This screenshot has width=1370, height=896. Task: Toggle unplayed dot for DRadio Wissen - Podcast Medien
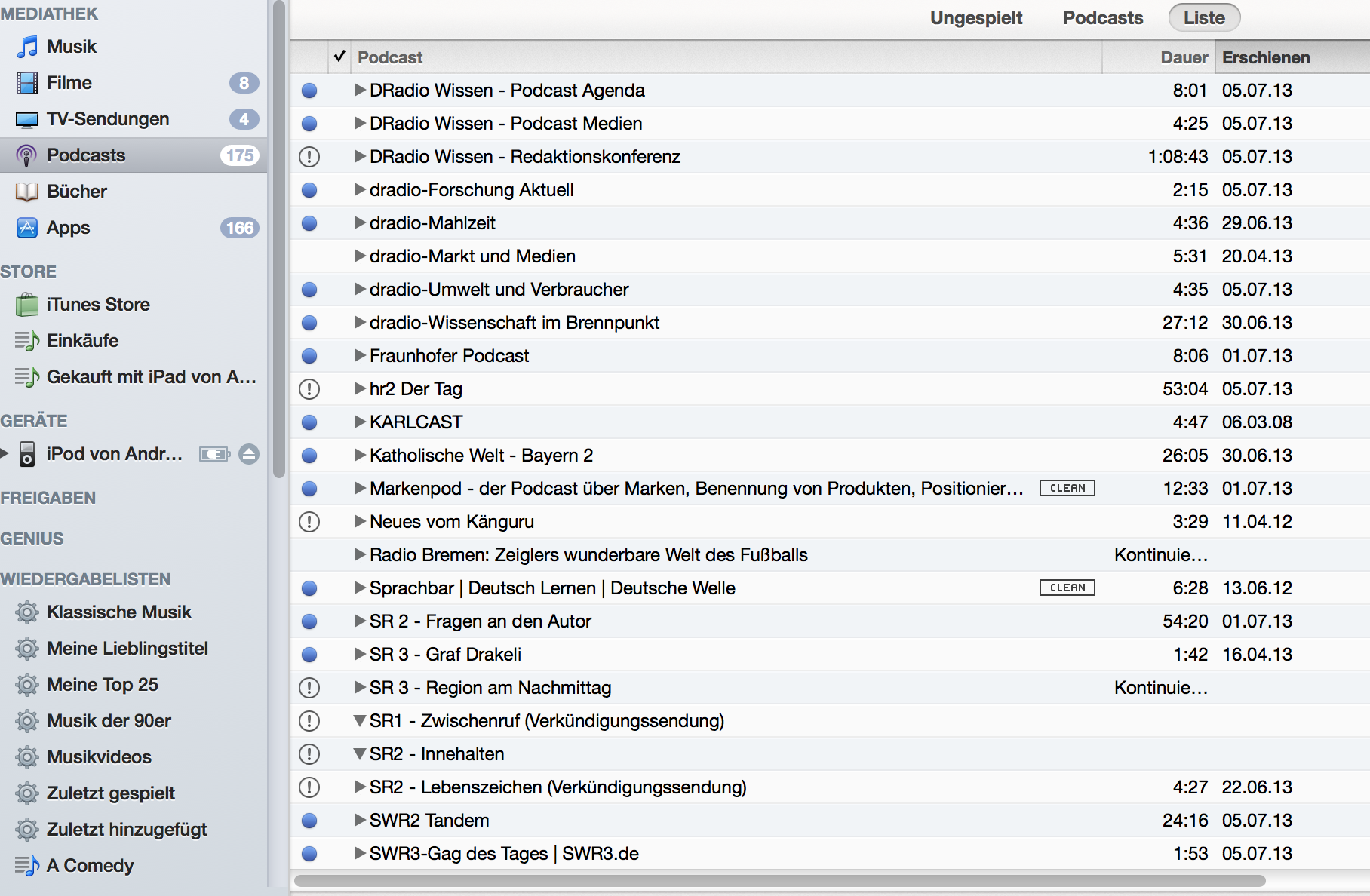click(309, 124)
